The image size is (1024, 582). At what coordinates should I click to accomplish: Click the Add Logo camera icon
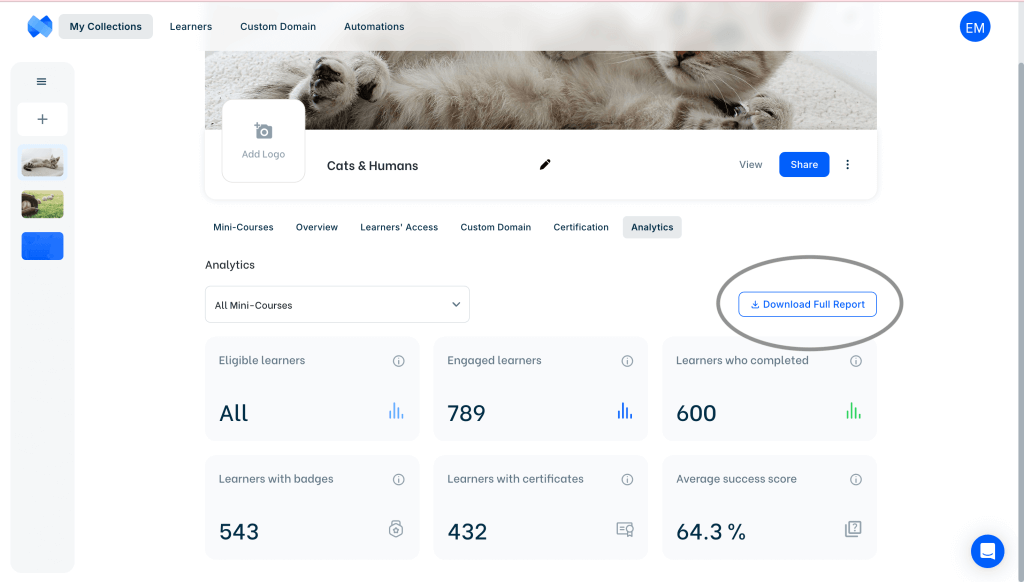click(x=263, y=131)
